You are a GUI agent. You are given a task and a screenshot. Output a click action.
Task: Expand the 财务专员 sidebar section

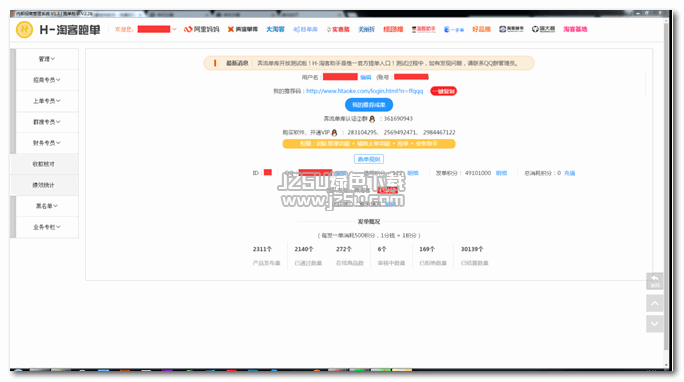click(x=47, y=143)
